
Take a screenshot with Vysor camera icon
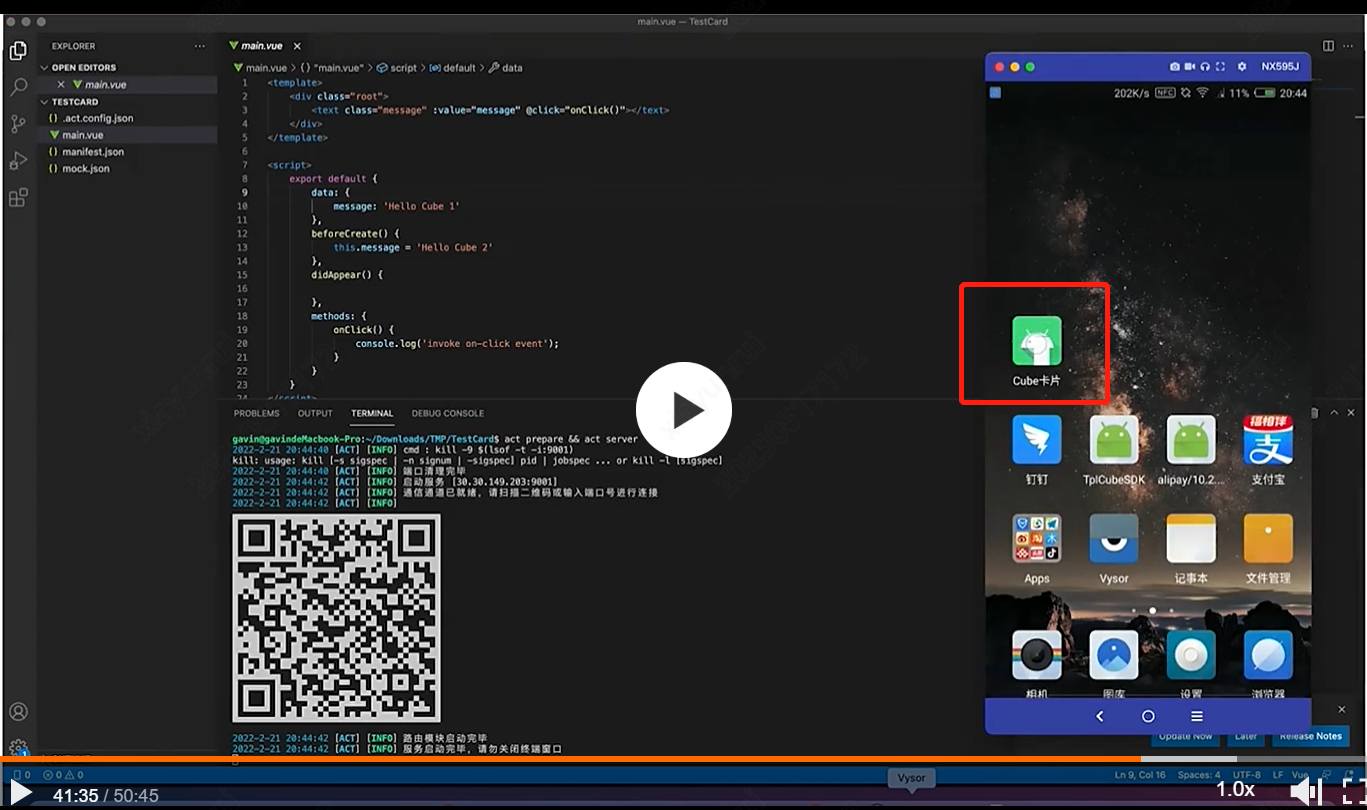[x=1174, y=67]
